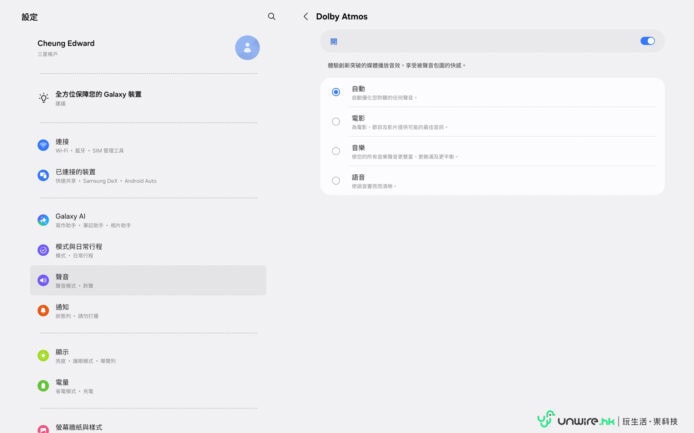
Task: Click the Dolby Atmos description sentence
Action: point(397,65)
